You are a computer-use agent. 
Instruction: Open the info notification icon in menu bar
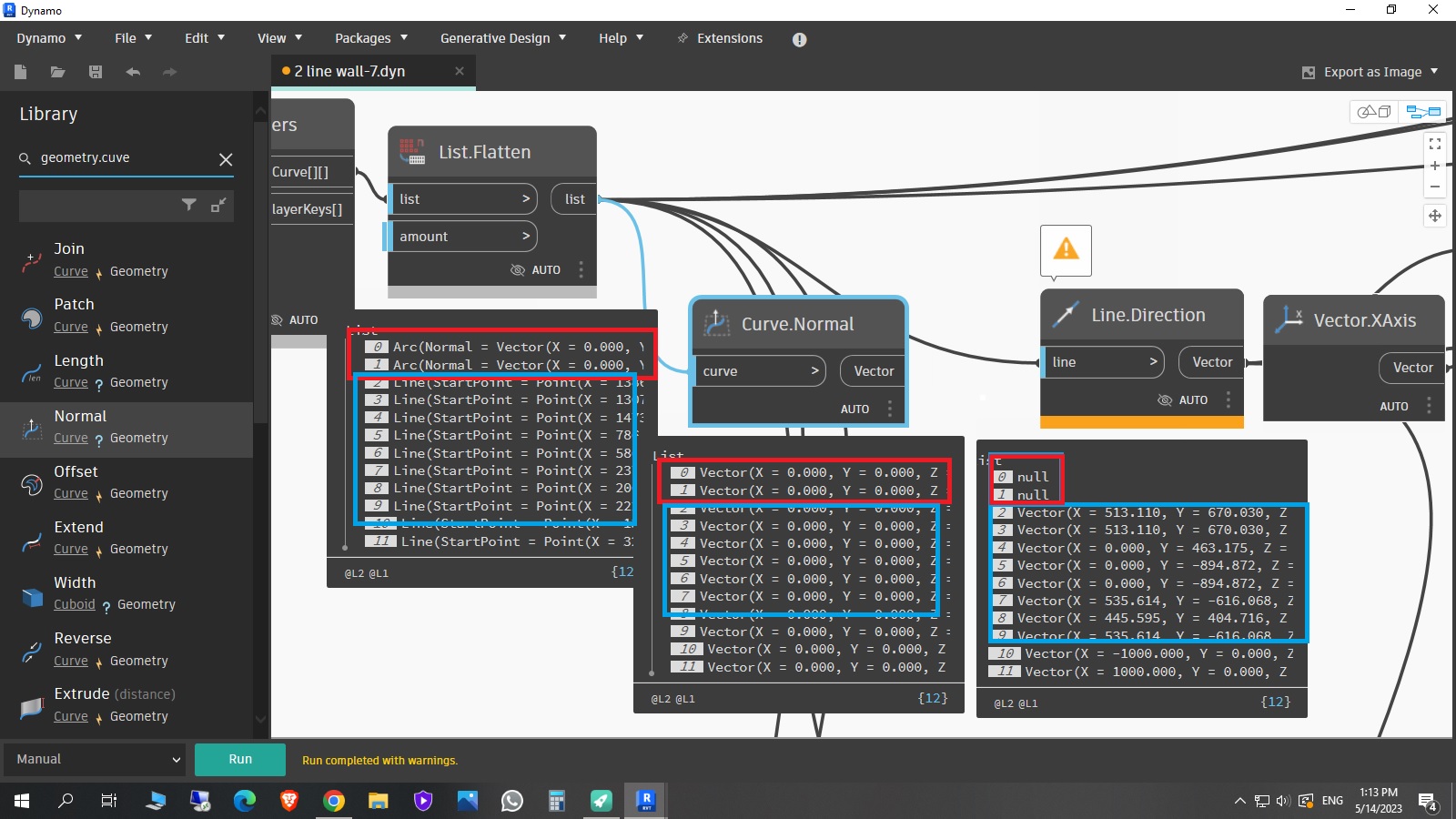click(x=799, y=39)
